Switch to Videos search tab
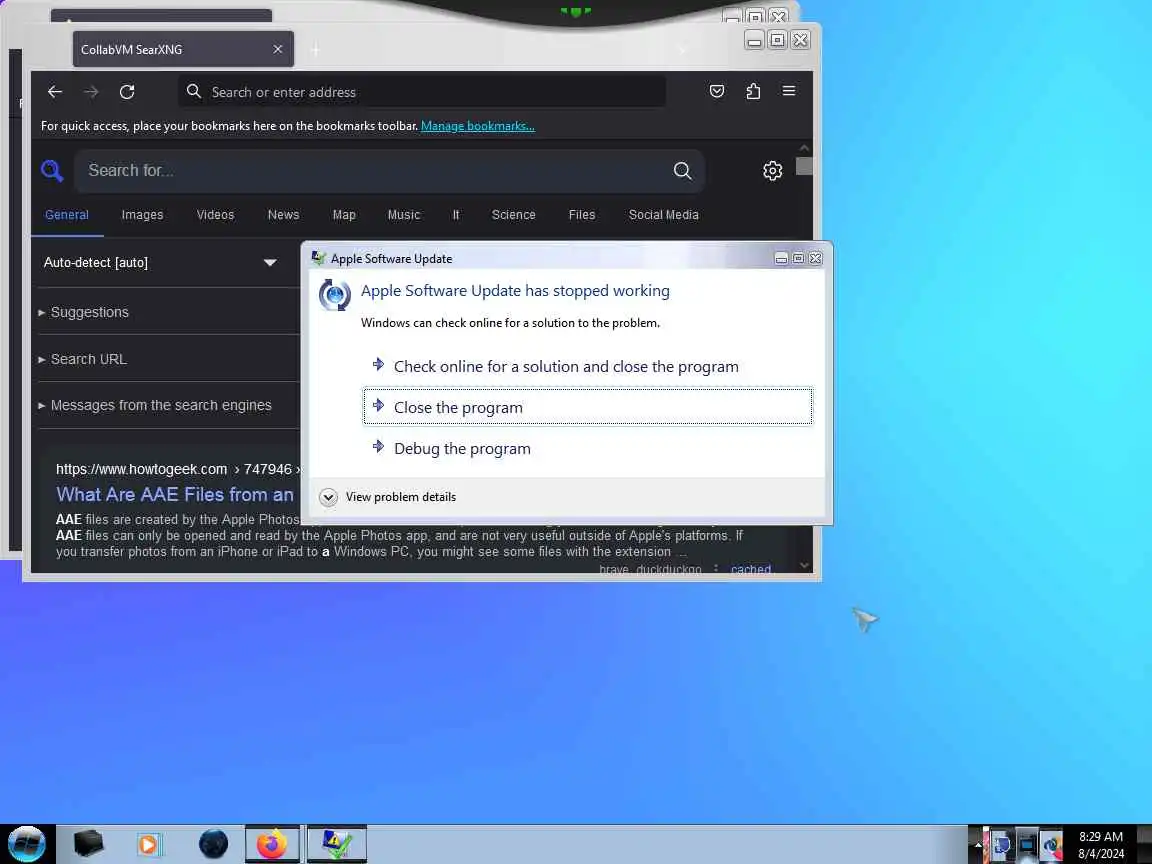Viewport: 1152px width, 864px height. tap(215, 215)
